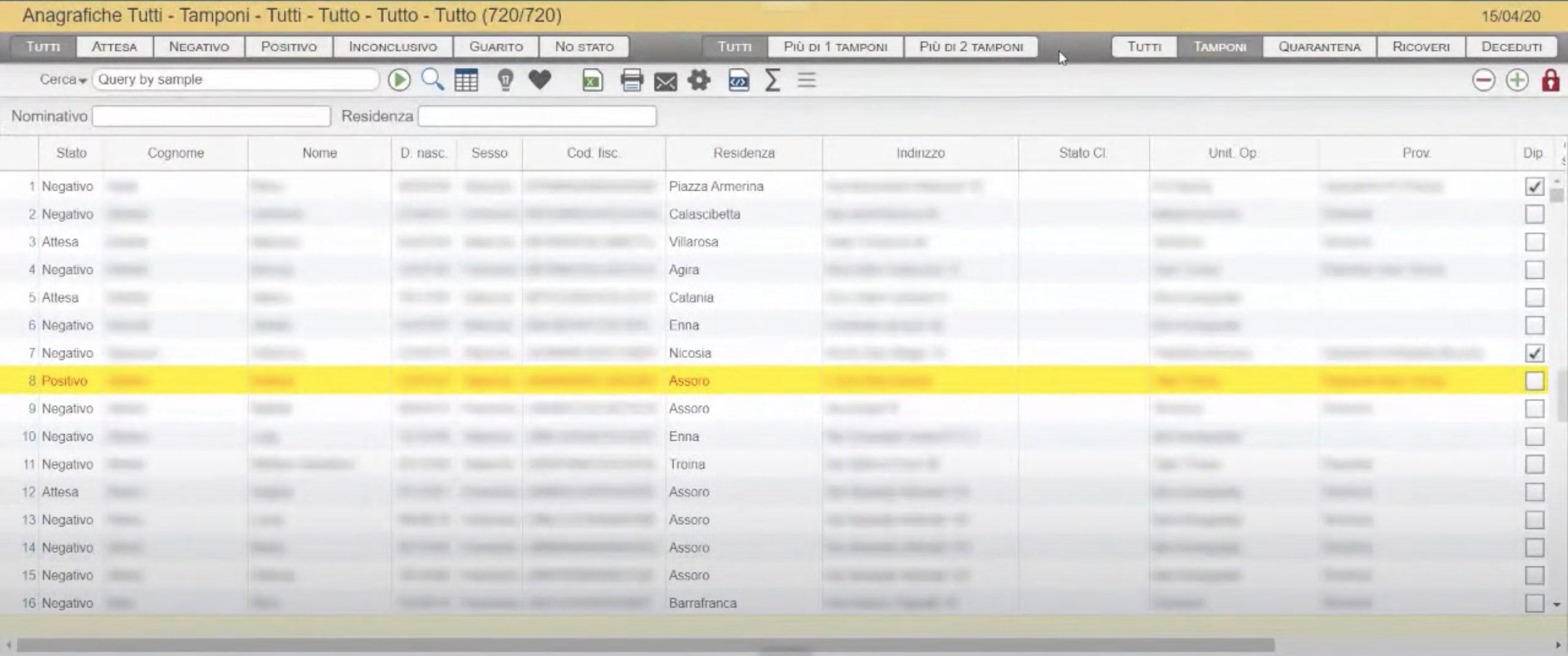1568x656 pixels.
Task: Uncheck Dip. box for row 7 Nicosia
Action: click(1534, 353)
